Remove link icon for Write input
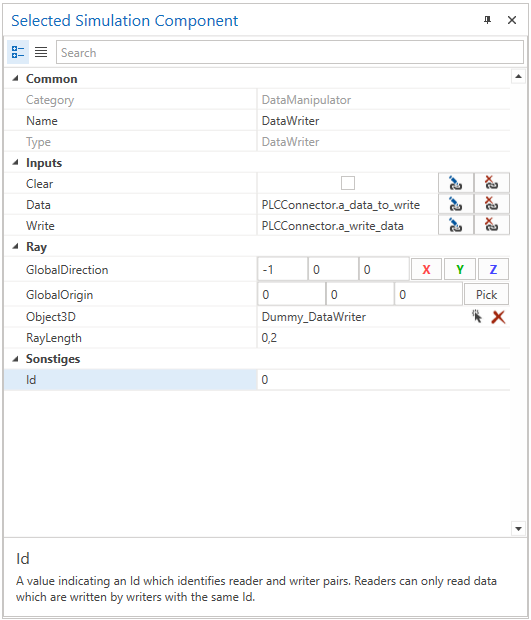This screenshot has width=531, height=620. click(492, 225)
